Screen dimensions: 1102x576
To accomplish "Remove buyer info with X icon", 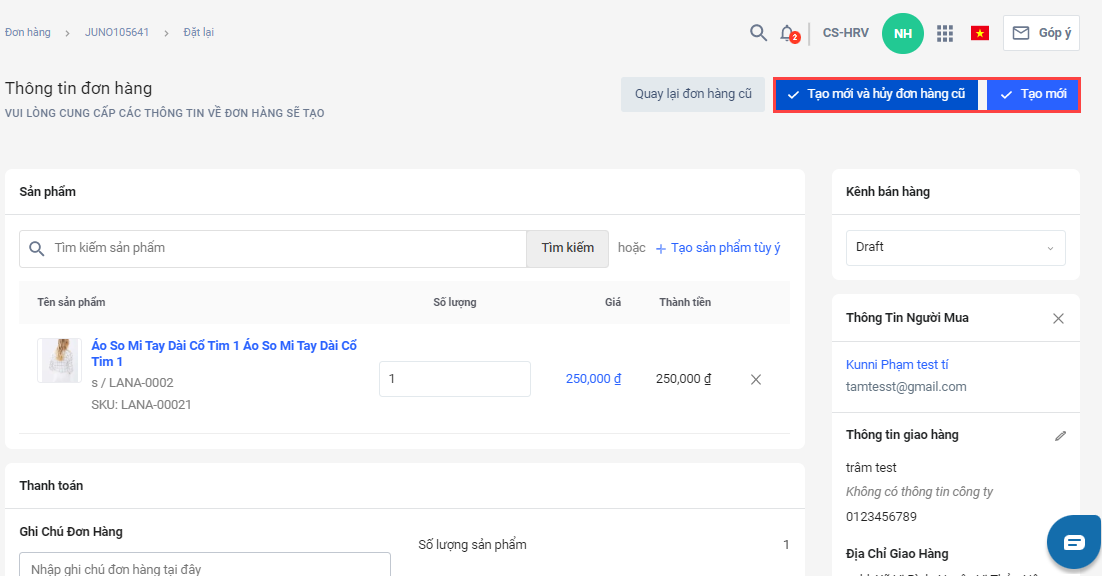I will (1058, 318).
